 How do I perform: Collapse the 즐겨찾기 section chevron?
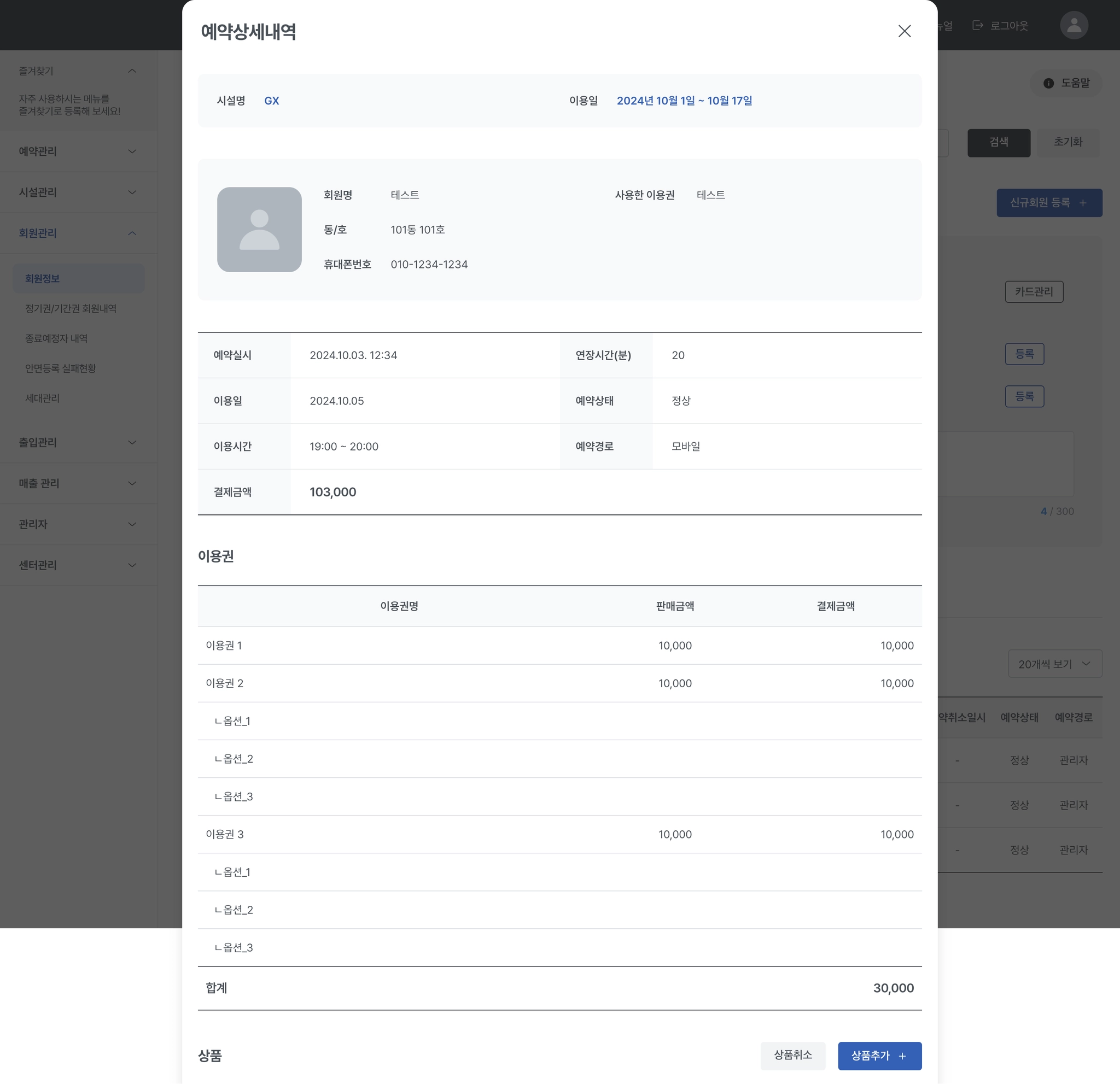tap(132, 71)
